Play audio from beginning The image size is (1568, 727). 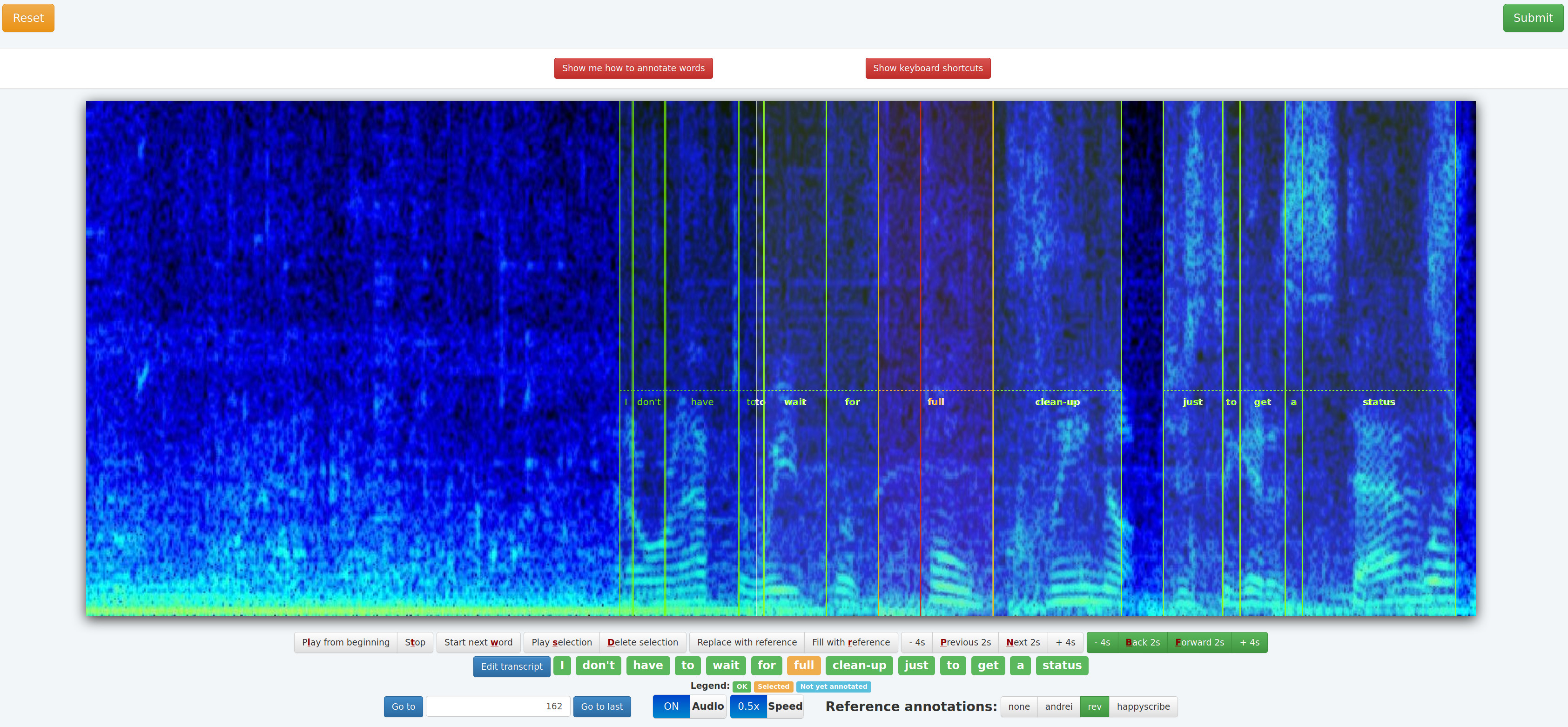point(345,642)
